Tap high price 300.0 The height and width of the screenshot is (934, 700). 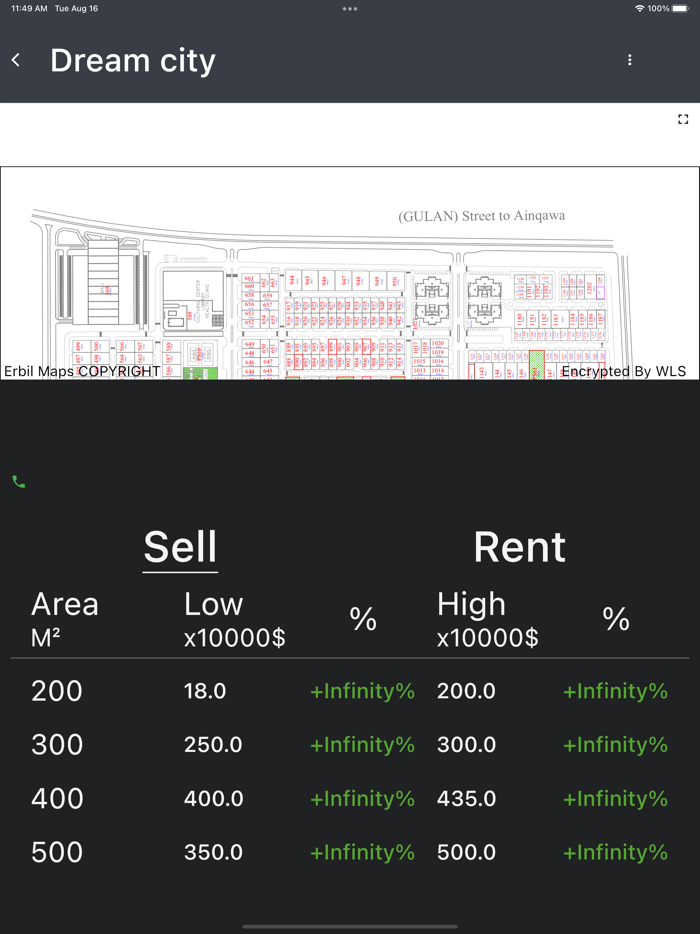pyautogui.click(x=466, y=745)
